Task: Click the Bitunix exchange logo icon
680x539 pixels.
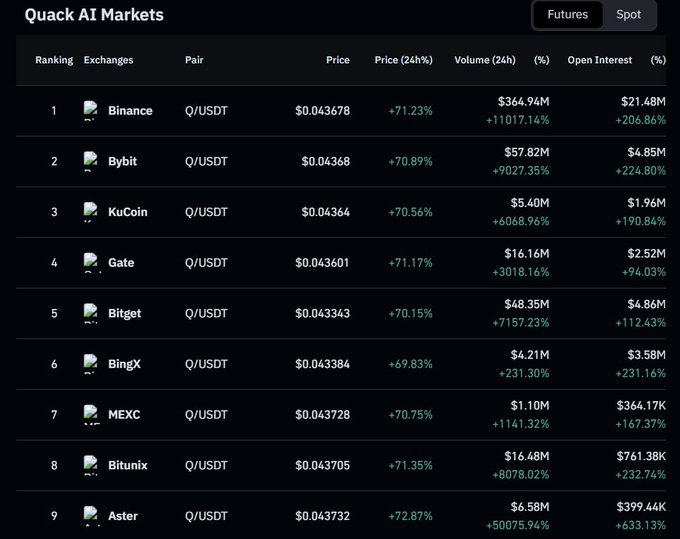Action: pos(91,465)
